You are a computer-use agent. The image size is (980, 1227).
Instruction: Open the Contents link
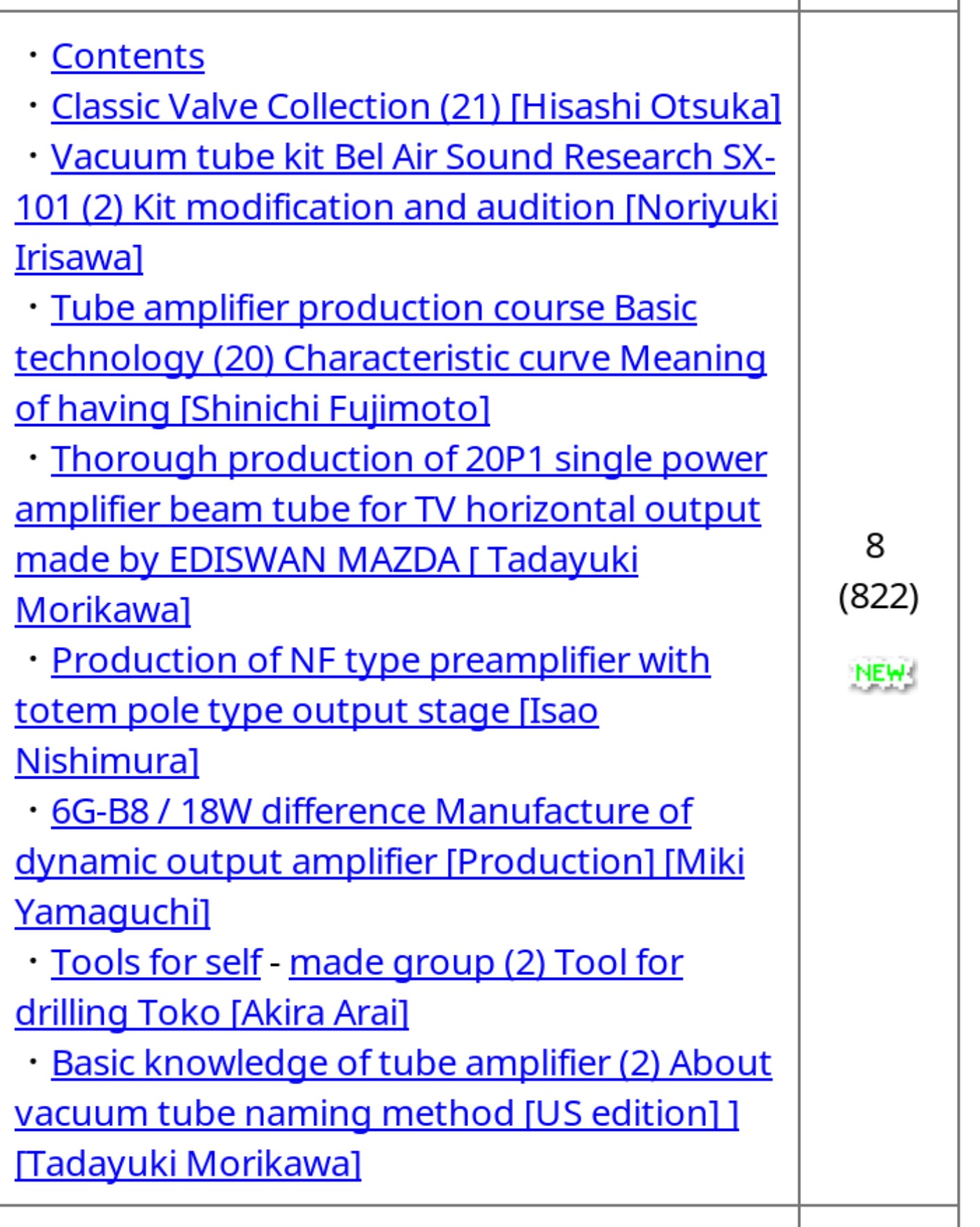click(x=127, y=56)
